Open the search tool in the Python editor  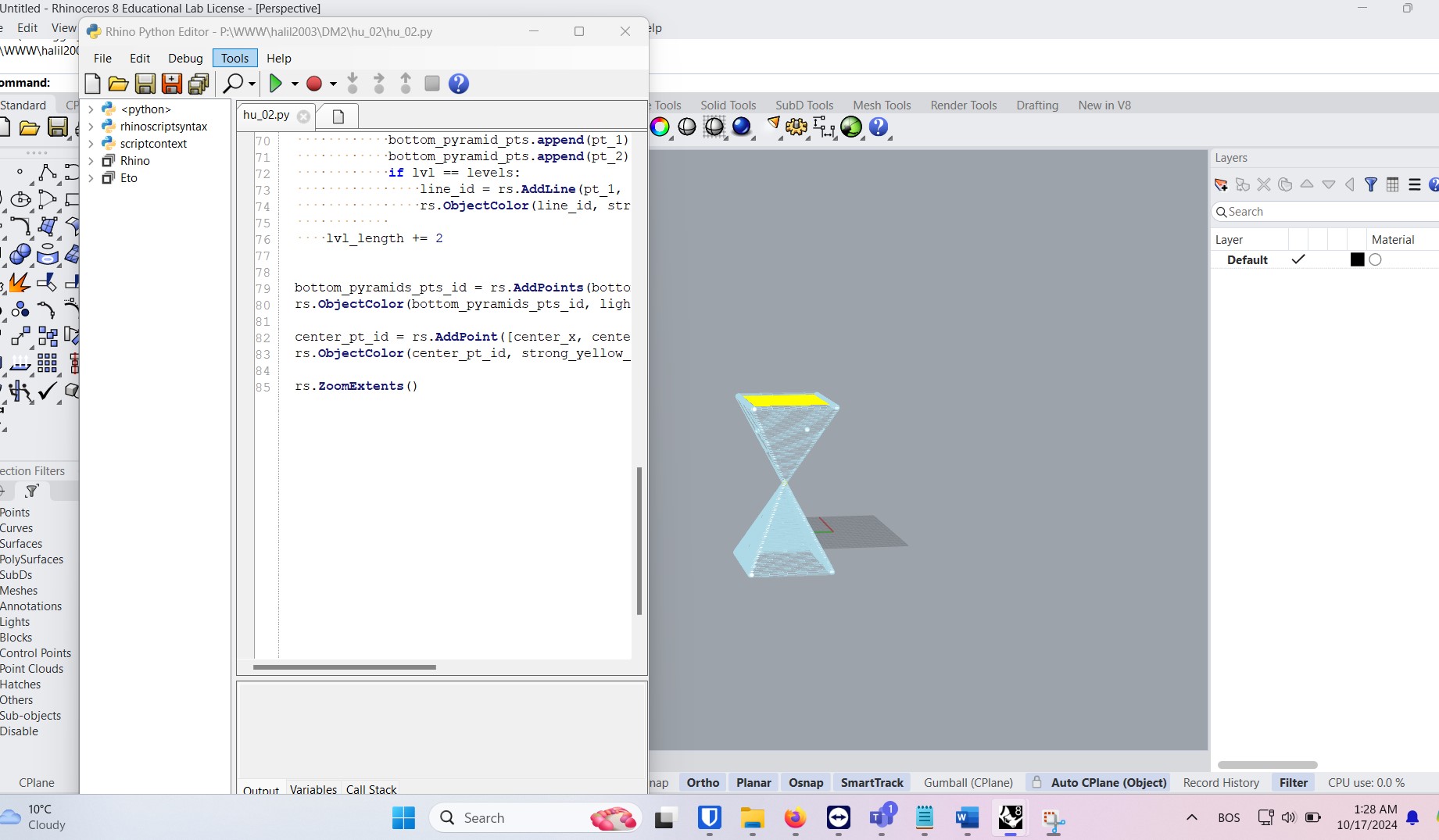click(233, 84)
